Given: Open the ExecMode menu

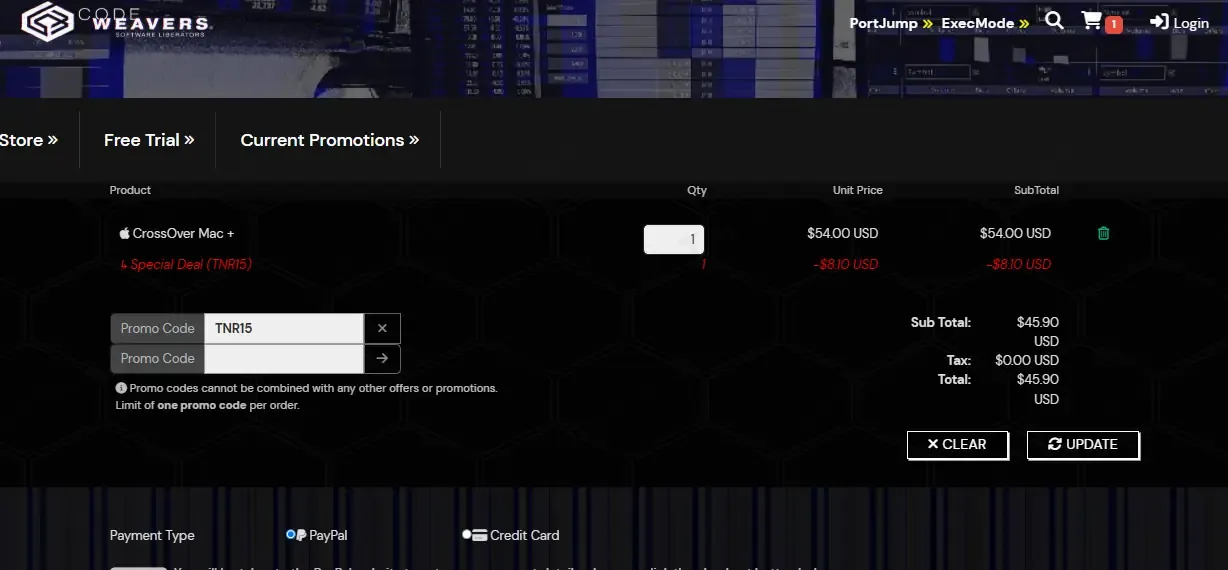Looking at the screenshot, I should tap(985, 23).
